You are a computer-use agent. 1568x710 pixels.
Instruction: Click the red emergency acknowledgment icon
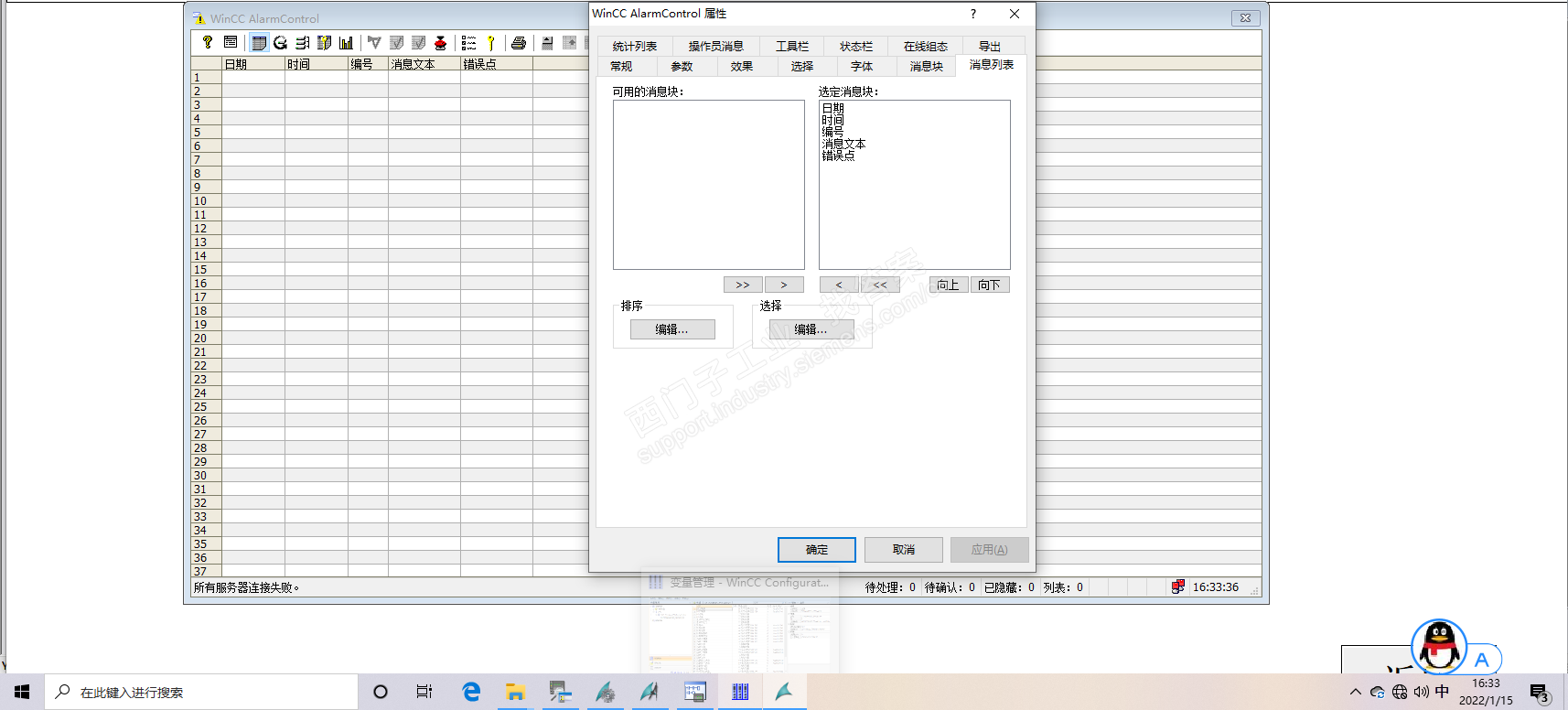(440, 42)
